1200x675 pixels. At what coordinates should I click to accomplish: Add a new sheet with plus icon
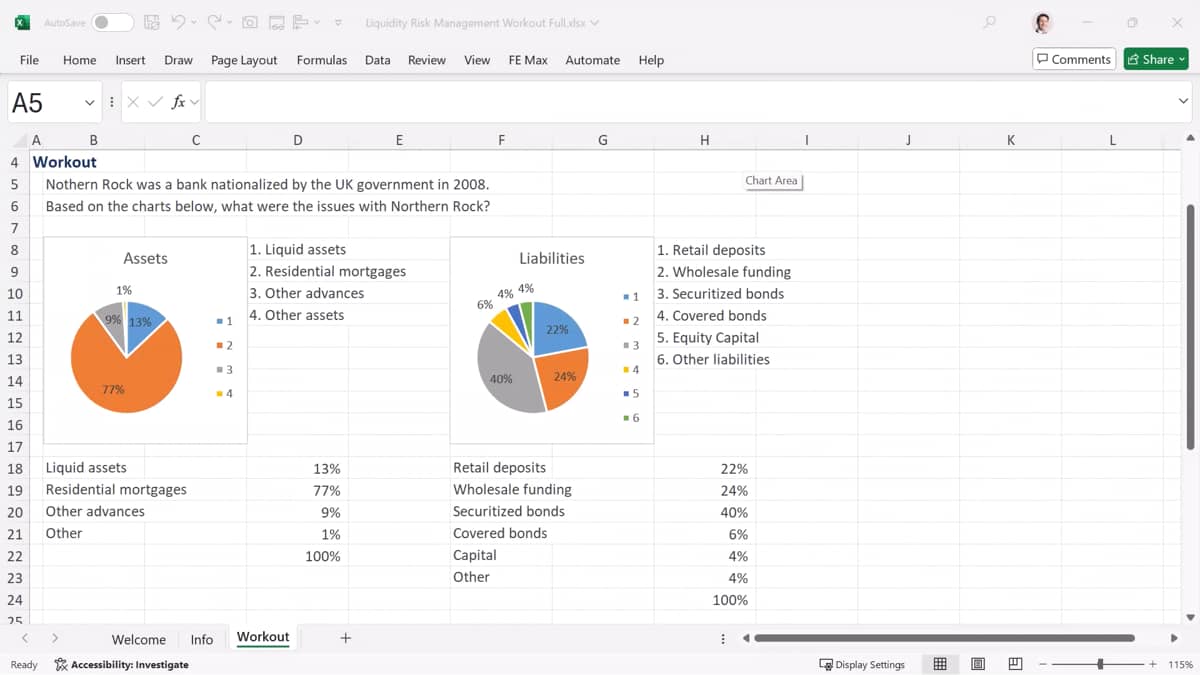tap(345, 638)
